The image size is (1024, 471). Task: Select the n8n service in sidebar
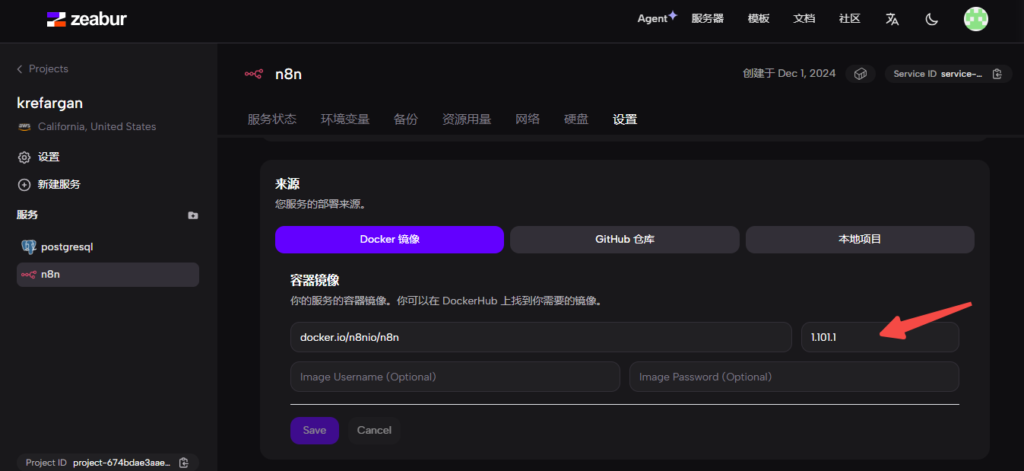(108, 274)
